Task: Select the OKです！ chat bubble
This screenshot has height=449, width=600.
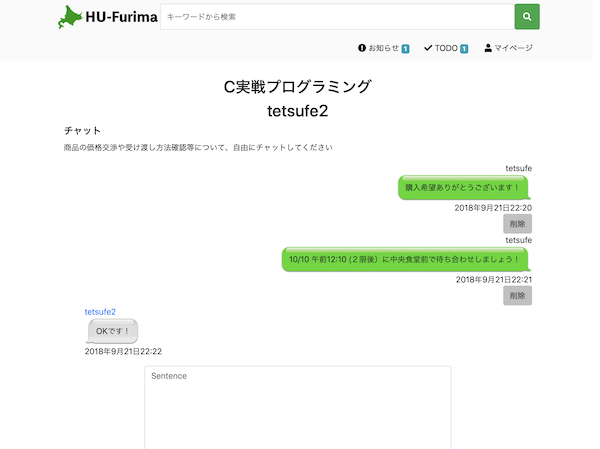Action: [112, 331]
